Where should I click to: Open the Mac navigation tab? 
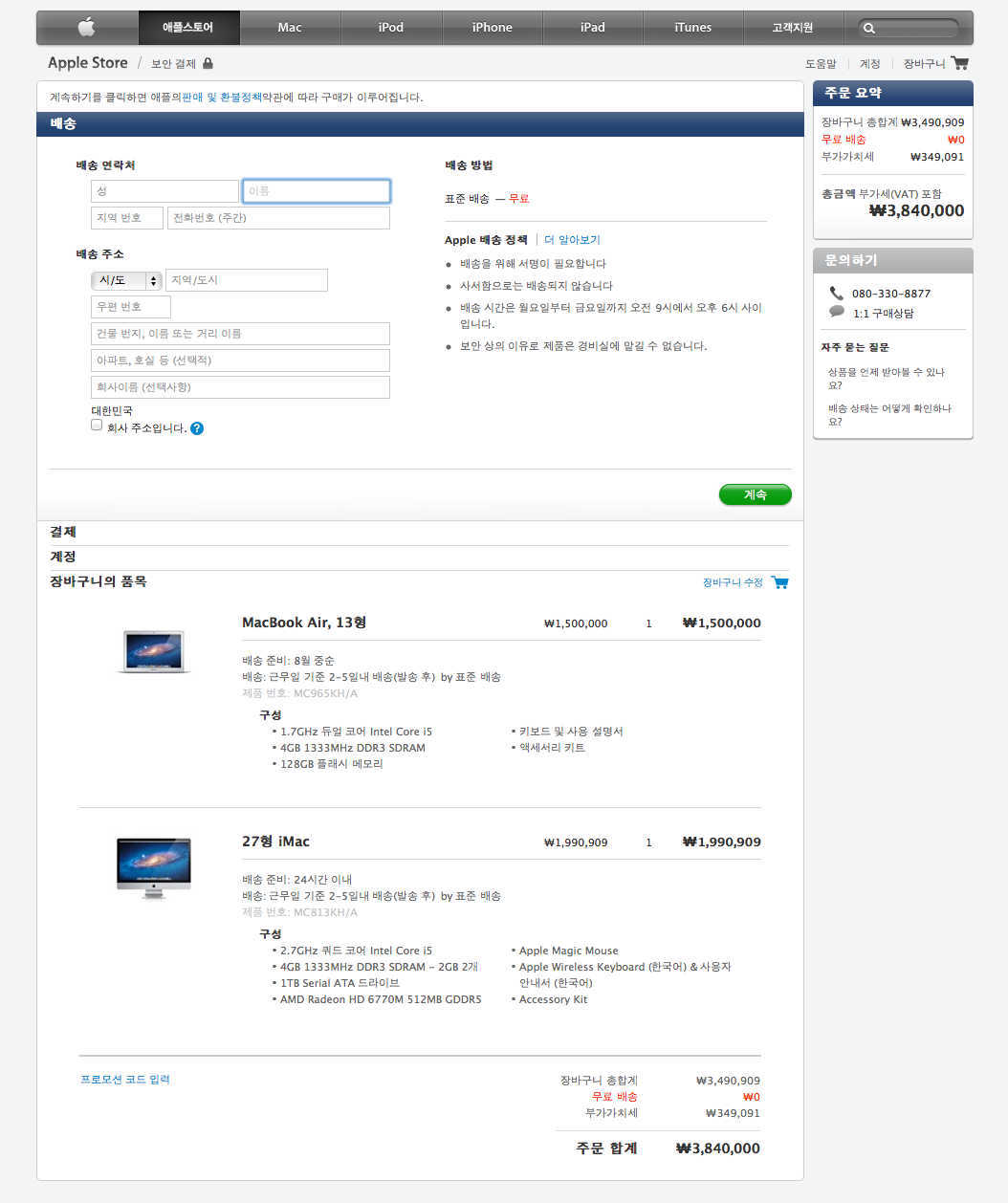pos(290,28)
